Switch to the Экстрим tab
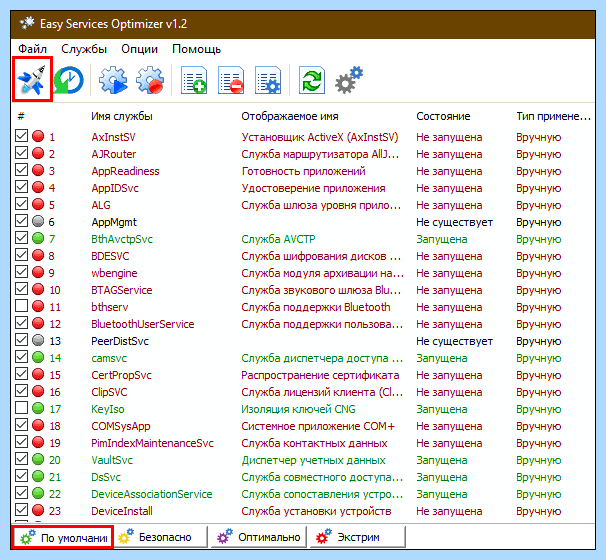 (x=357, y=537)
